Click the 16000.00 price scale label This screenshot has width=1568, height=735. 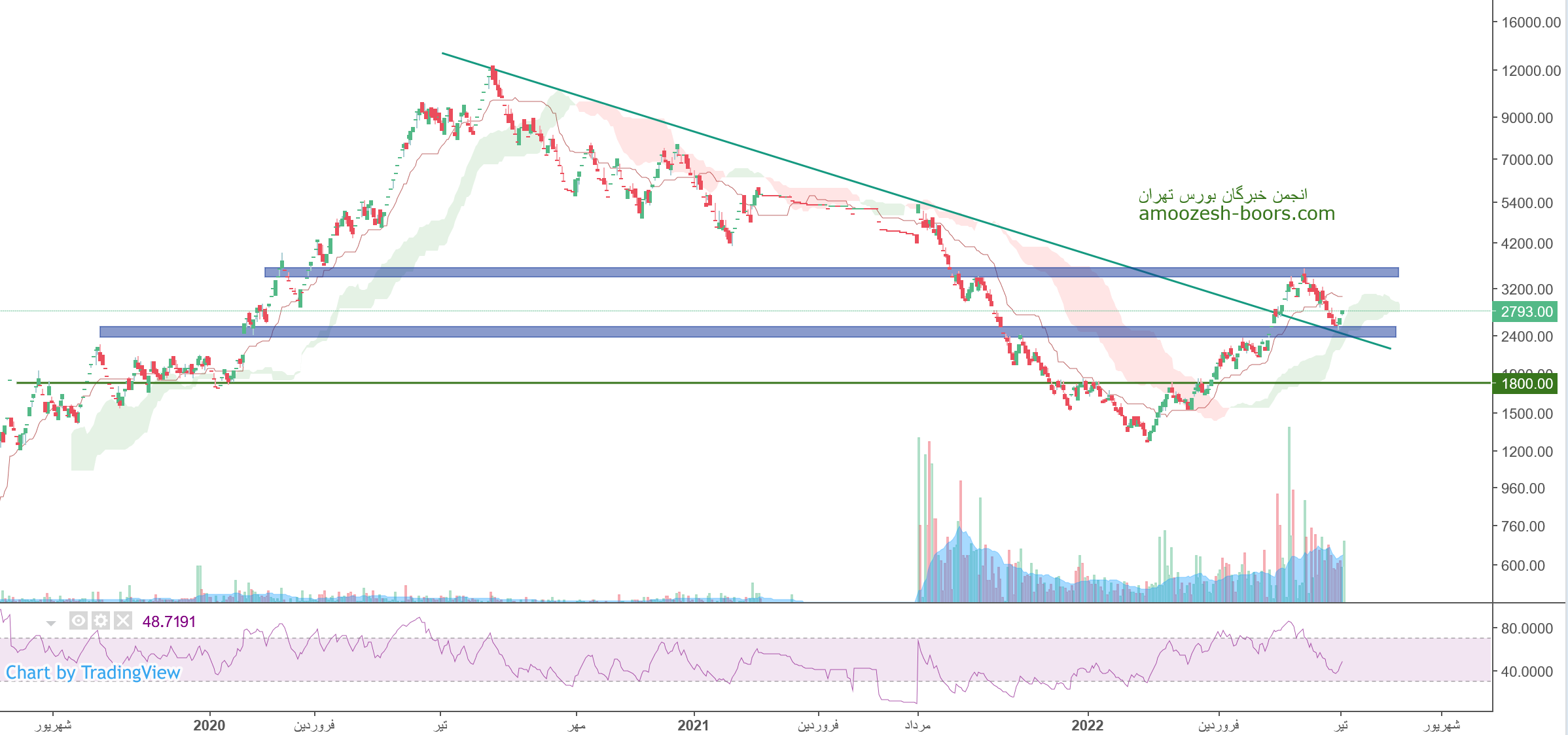point(1531,23)
